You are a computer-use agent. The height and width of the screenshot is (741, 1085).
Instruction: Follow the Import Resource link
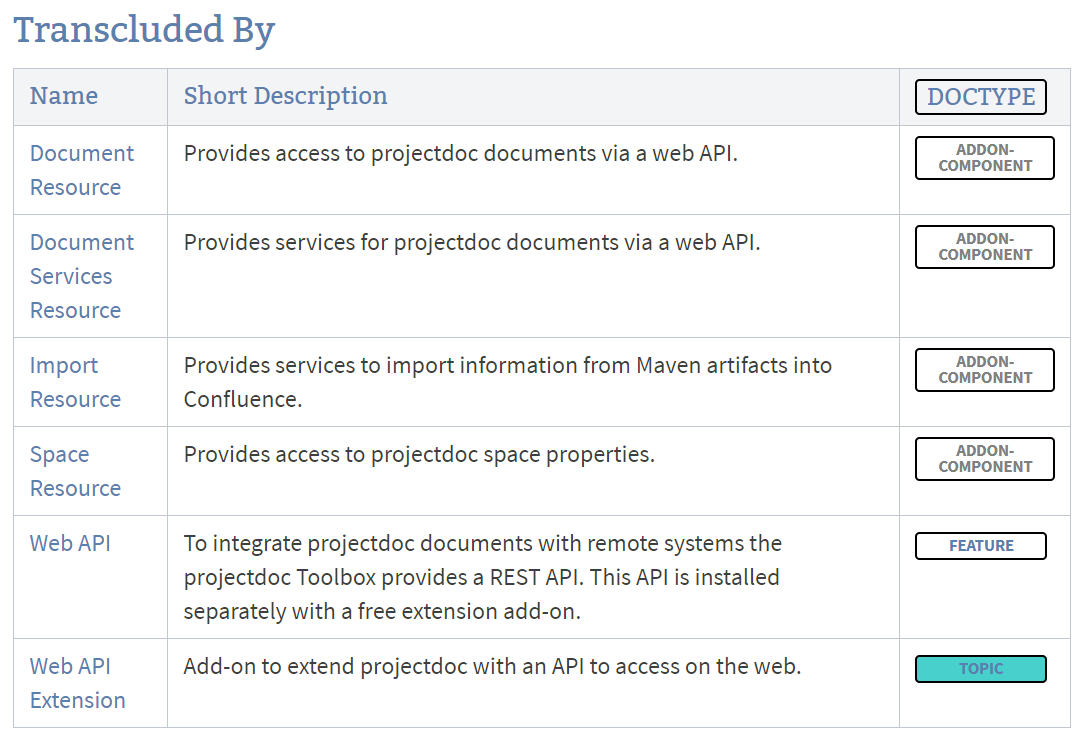pos(75,382)
